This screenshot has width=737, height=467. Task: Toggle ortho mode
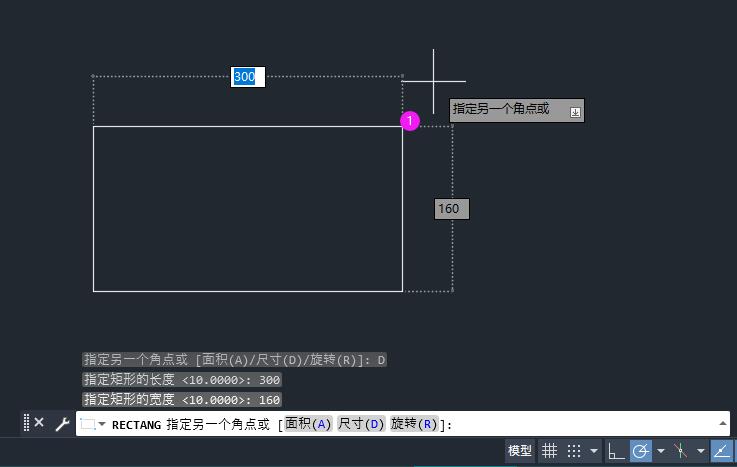click(616, 451)
